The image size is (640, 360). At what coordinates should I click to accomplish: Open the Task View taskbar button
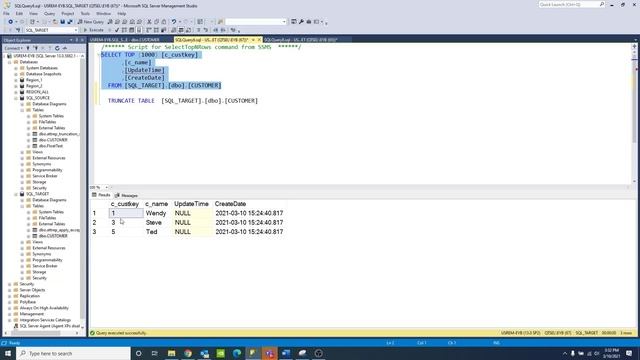pos(155,353)
